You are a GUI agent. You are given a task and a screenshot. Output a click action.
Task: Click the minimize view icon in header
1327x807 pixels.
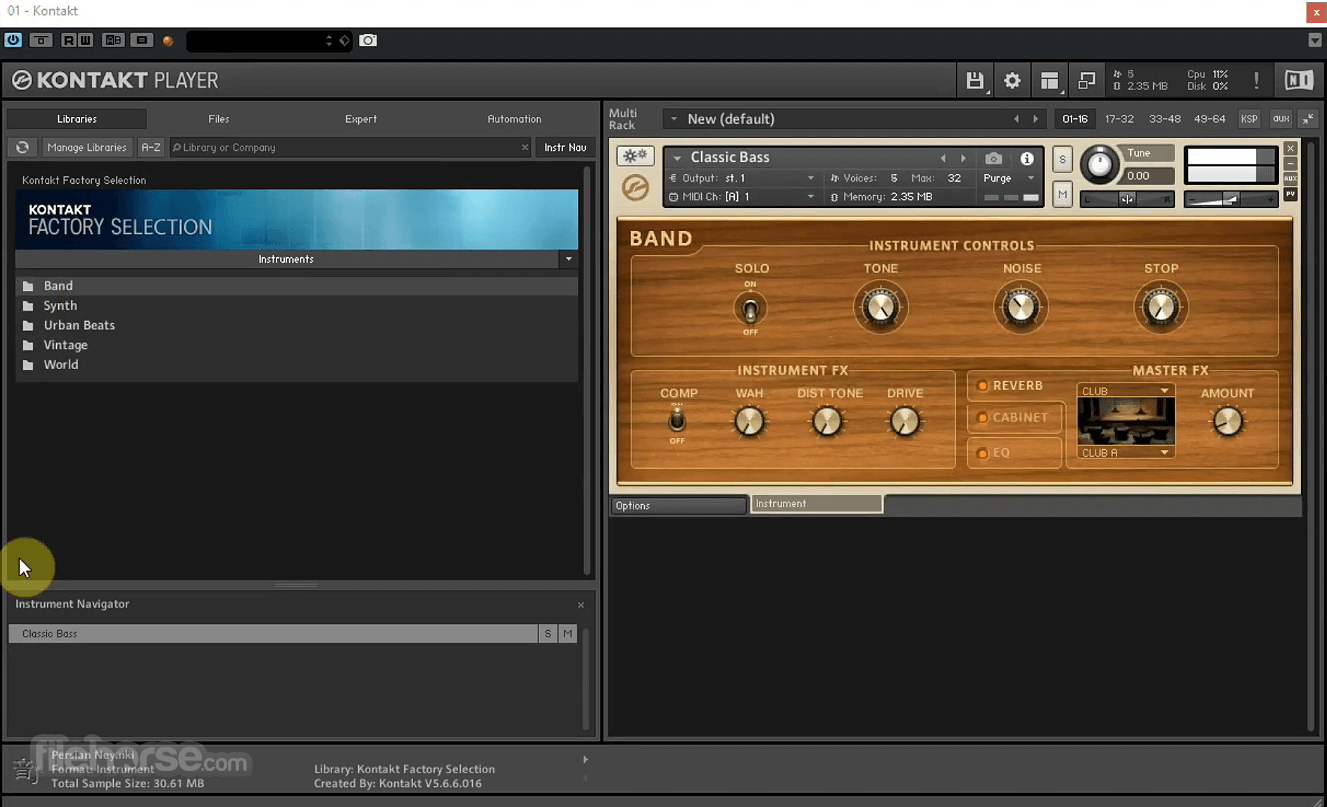coord(1086,81)
